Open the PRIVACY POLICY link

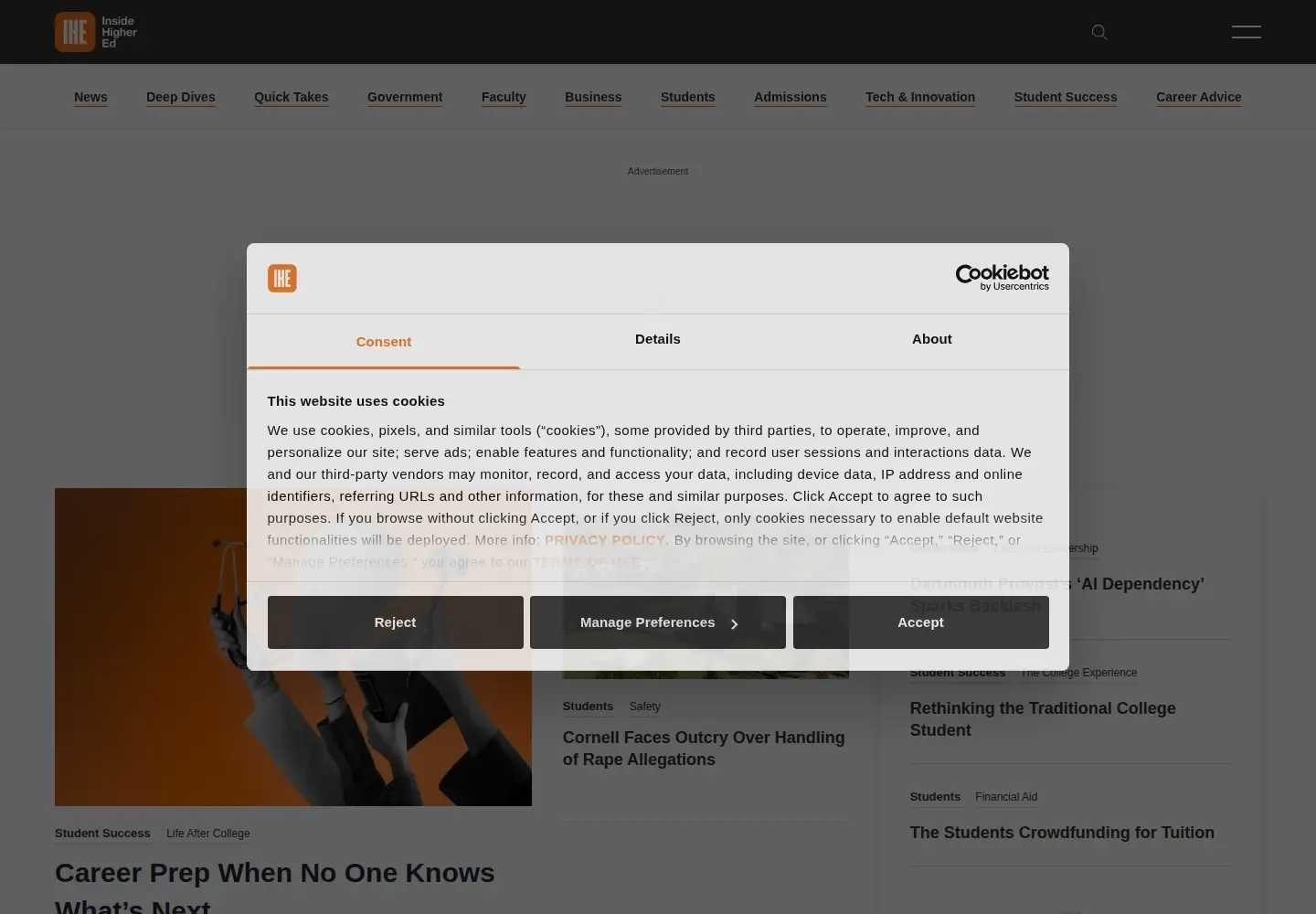coord(605,540)
